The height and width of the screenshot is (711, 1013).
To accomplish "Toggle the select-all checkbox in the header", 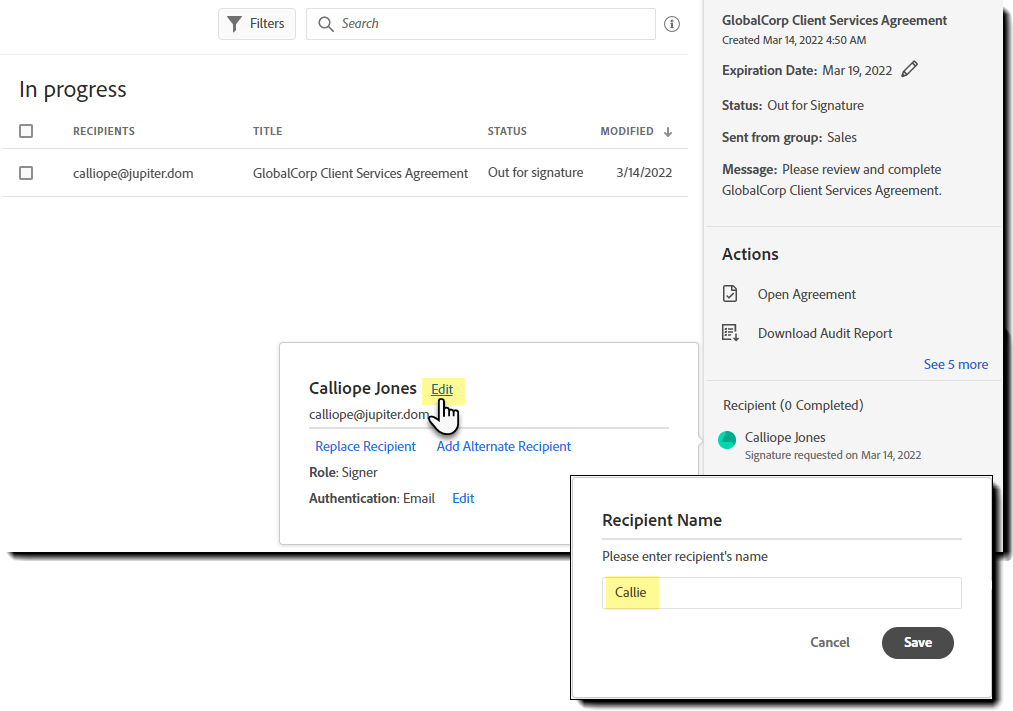I will point(26,131).
